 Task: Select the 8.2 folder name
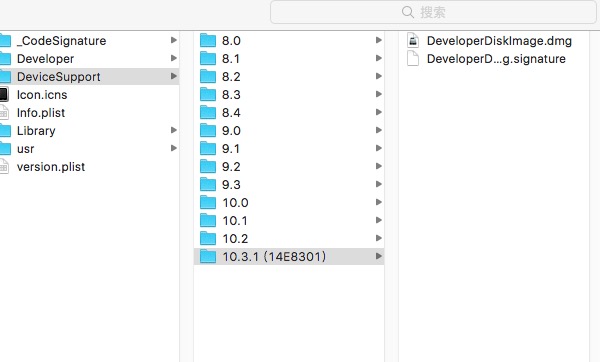point(231,77)
